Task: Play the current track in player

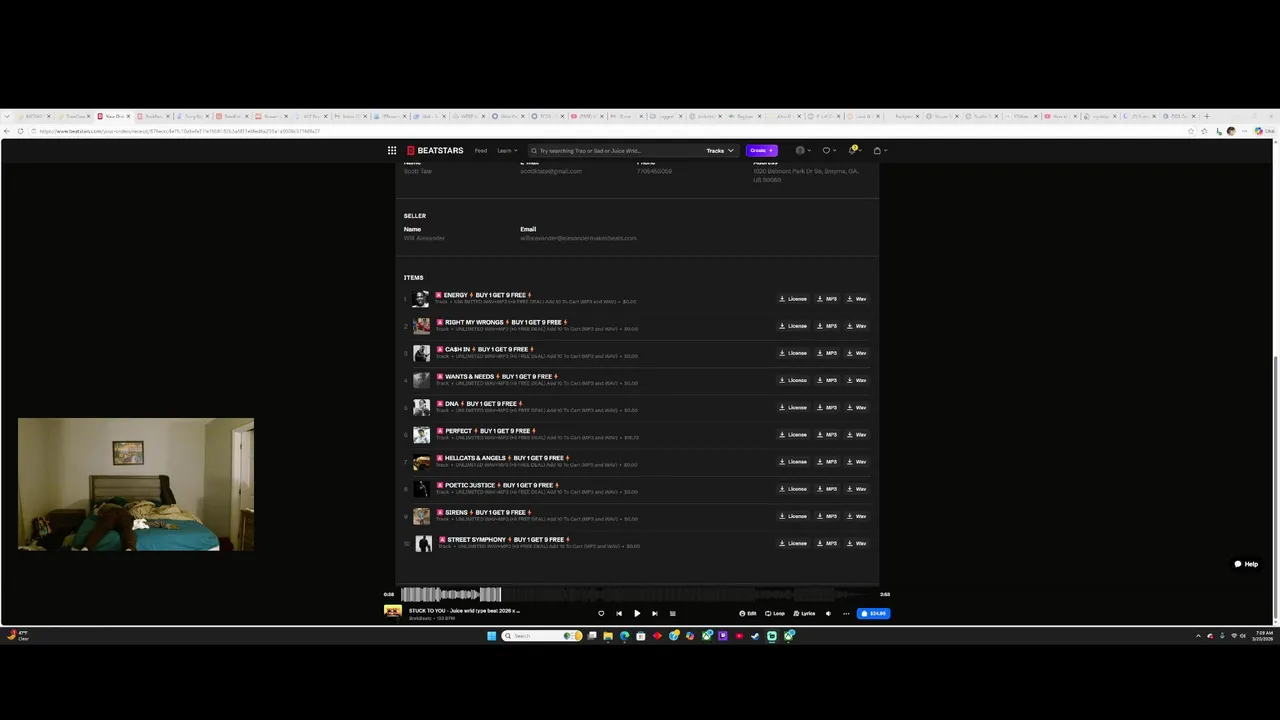Action: click(637, 613)
